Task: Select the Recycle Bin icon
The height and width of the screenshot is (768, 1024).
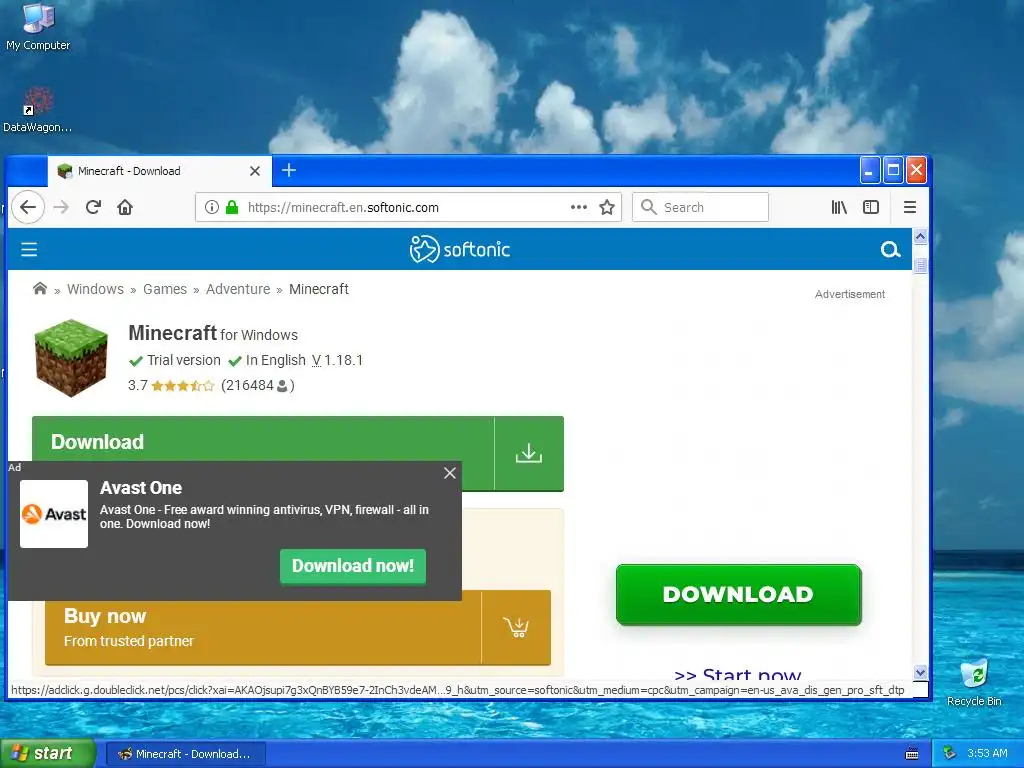Action: (x=974, y=682)
